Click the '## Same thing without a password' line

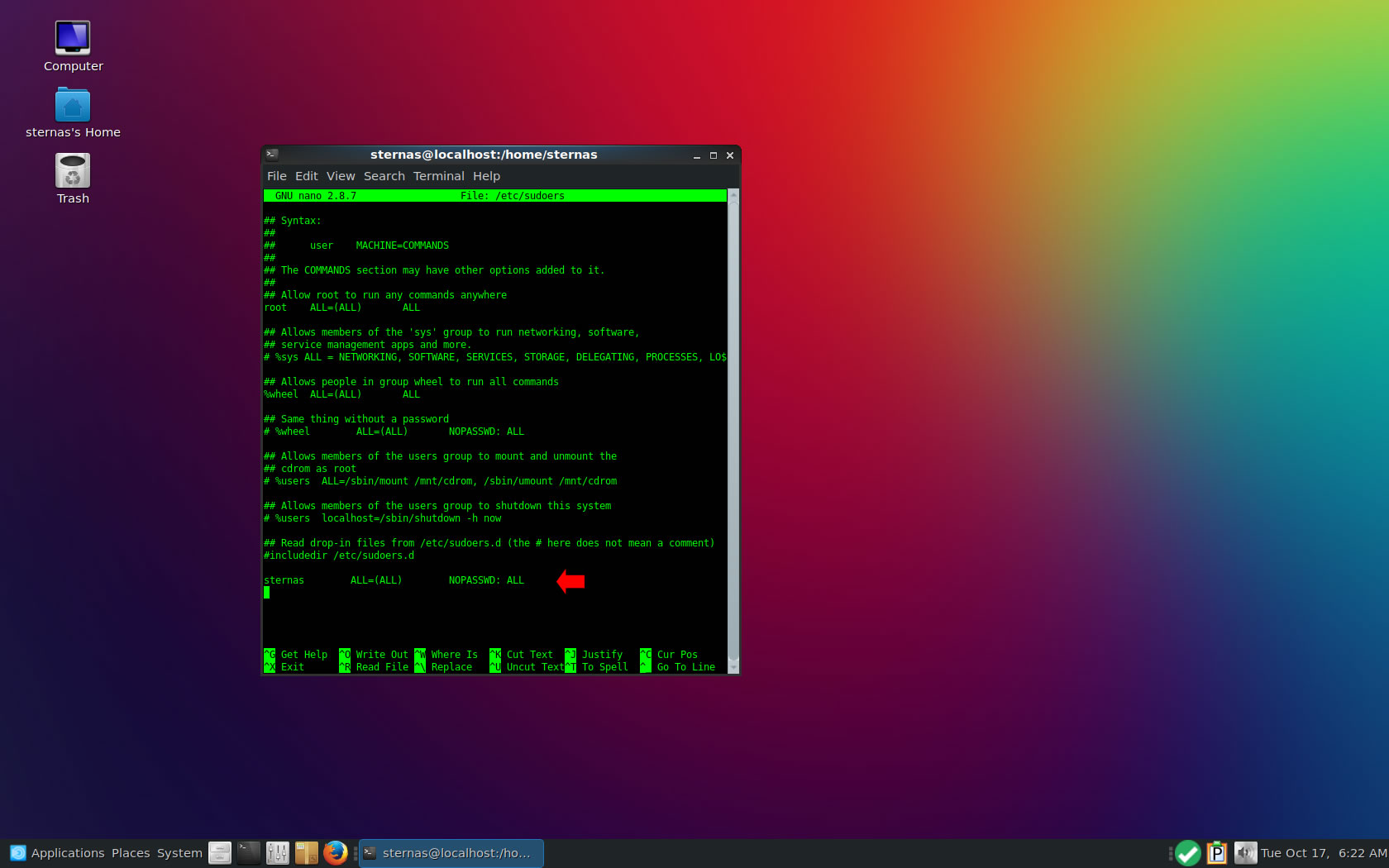pos(356,419)
